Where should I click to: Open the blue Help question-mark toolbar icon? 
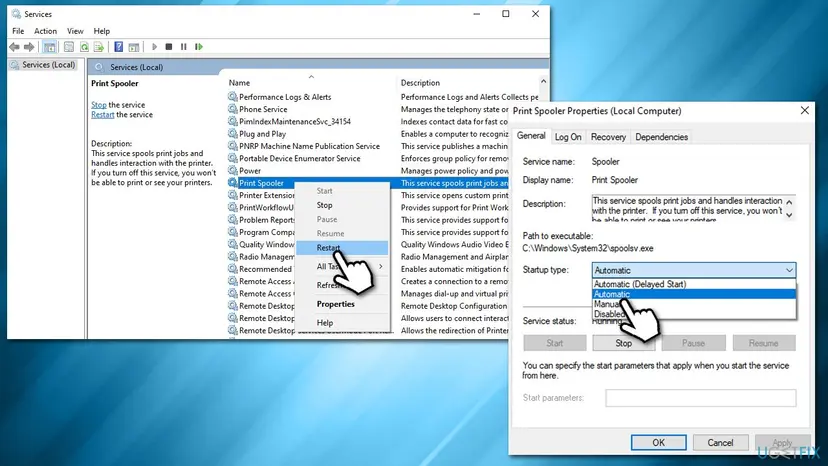[119, 47]
